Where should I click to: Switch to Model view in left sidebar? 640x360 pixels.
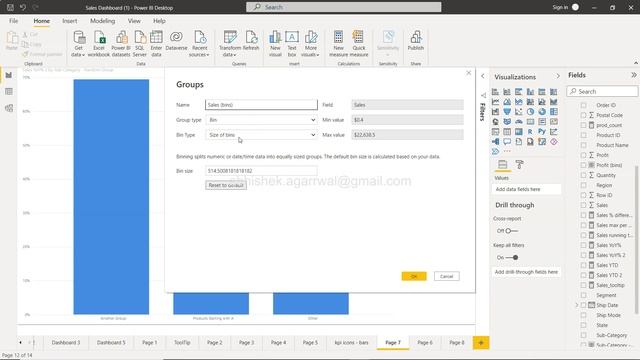(x=9, y=108)
